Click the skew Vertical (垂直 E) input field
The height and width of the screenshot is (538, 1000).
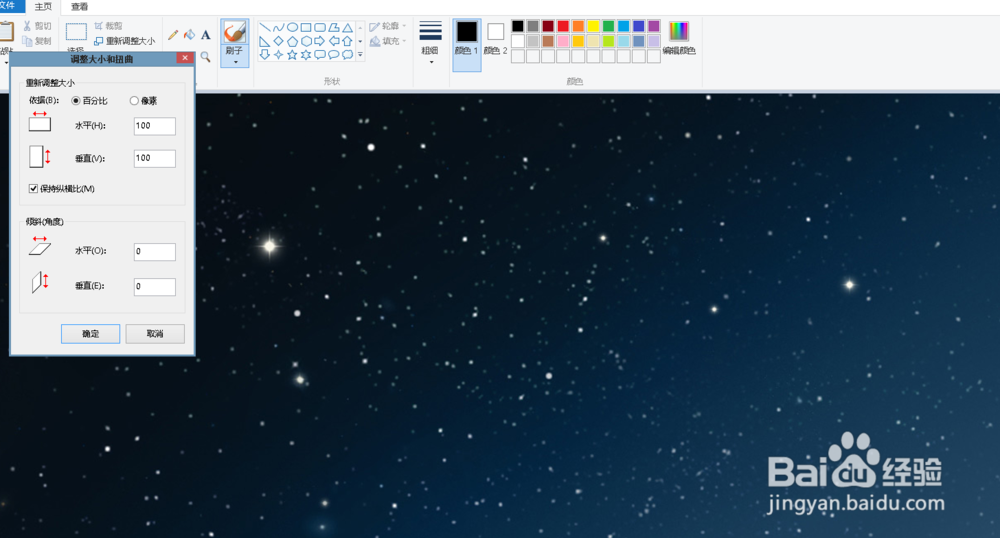click(154, 287)
